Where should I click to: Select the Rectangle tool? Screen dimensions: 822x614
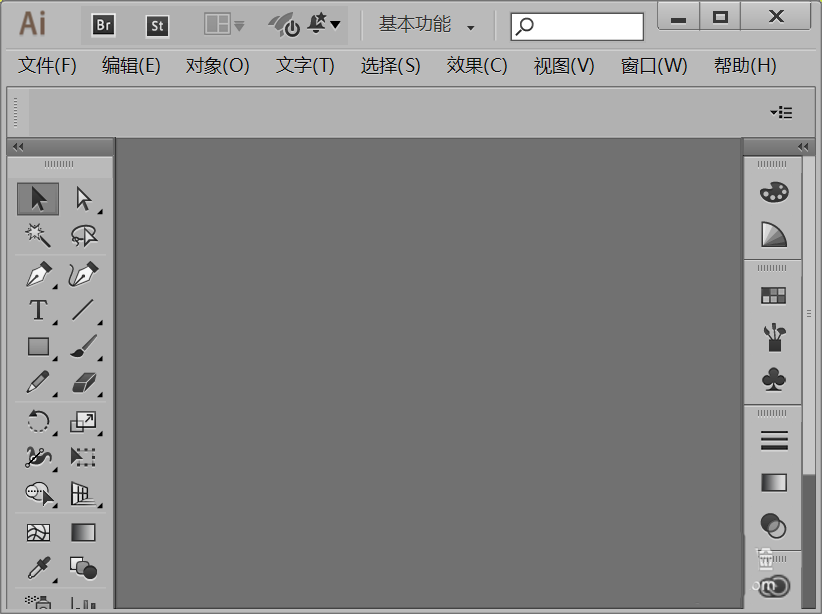(38, 347)
